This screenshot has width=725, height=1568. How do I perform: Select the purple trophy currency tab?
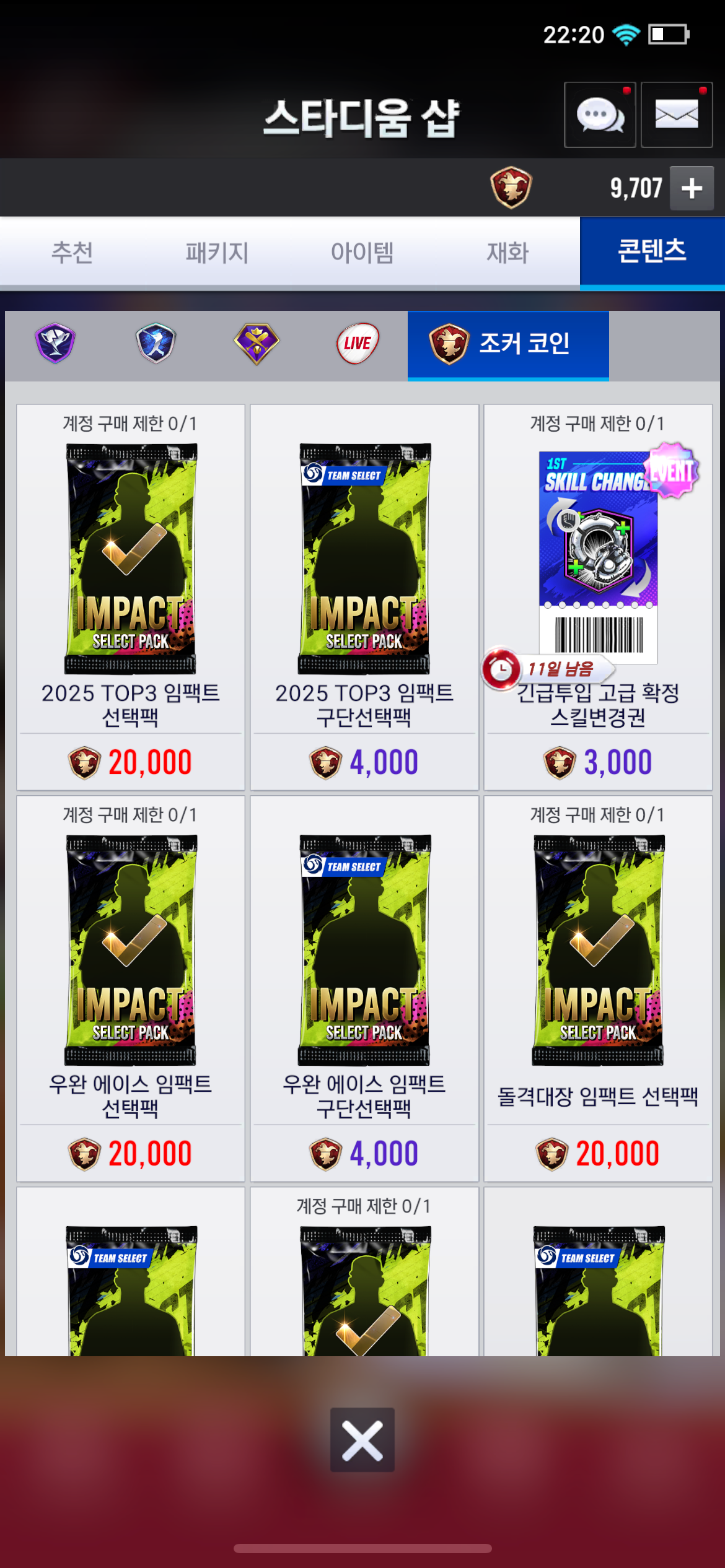[x=55, y=343]
